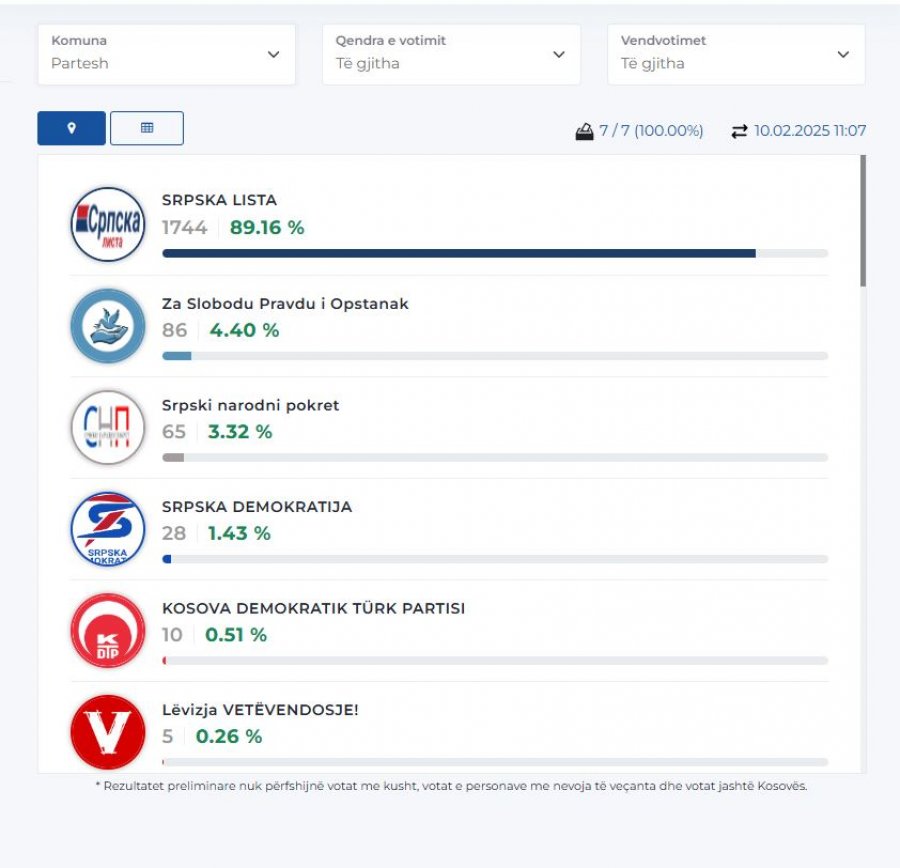Image resolution: width=900 pixels, height=868 pixels.
Task: Click the ballot box counted-stations icon
Action: [584, 131]
